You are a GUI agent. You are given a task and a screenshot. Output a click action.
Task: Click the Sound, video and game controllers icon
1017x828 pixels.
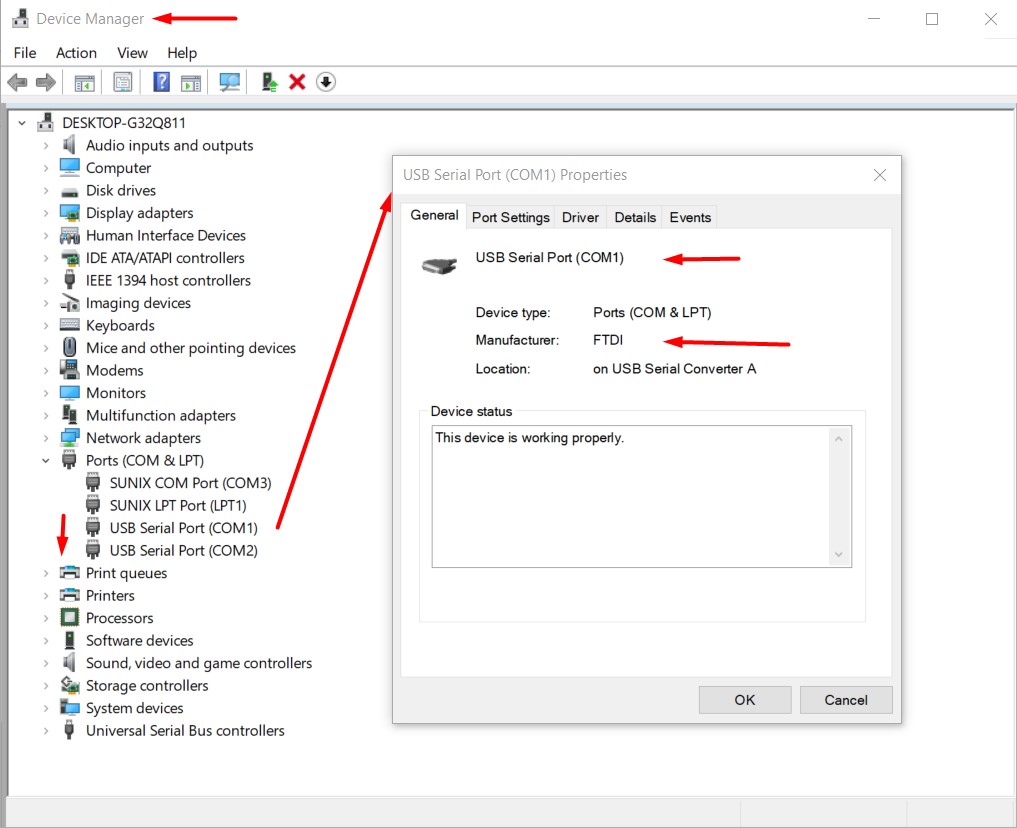[x=69, y=662]
